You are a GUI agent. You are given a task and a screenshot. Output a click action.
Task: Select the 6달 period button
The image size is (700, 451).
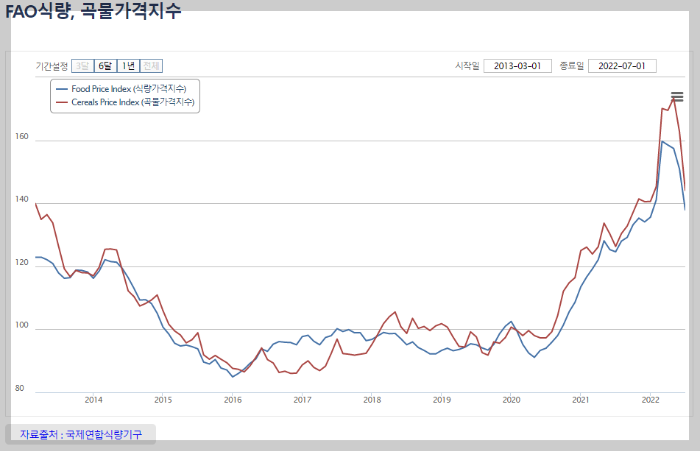(x=105, y=66)
